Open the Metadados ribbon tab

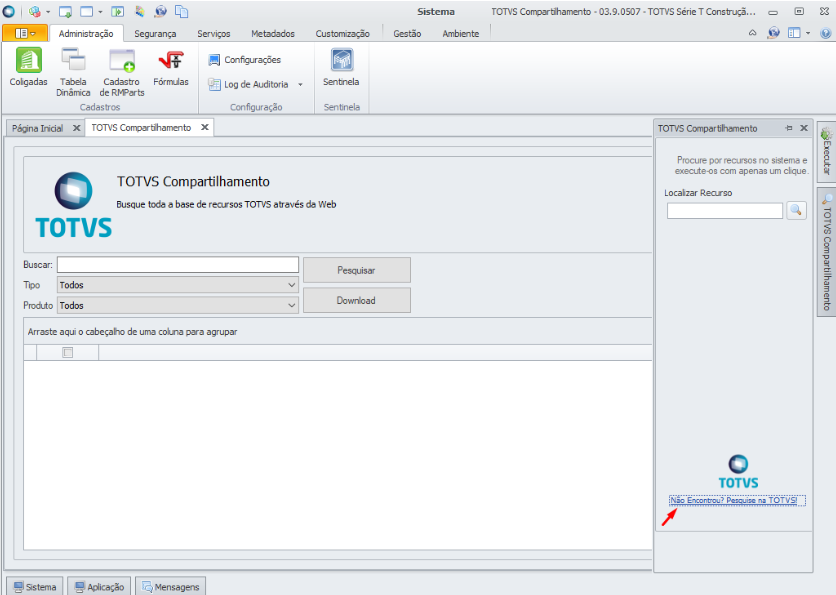(273, 34)
